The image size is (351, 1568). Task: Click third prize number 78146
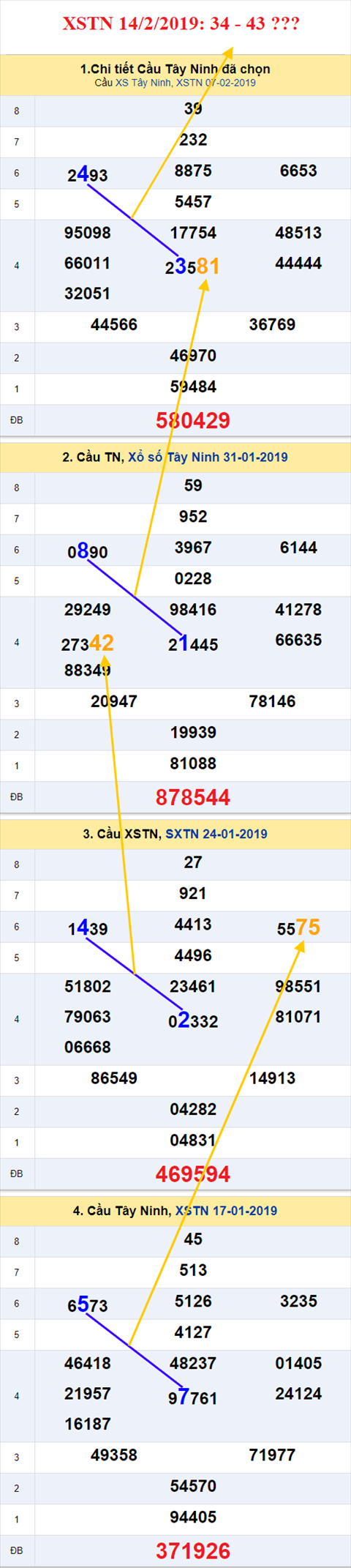(272, 701)
